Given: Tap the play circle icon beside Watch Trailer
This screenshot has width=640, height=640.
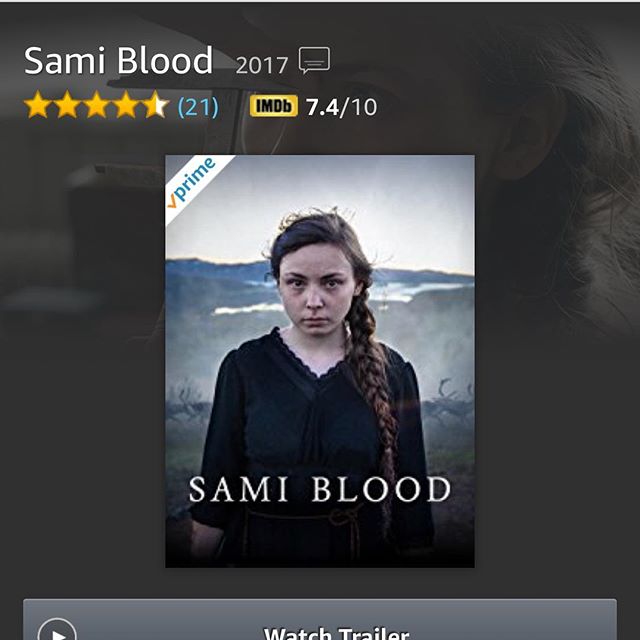Looking at the screenshot, I should (57, 629).
